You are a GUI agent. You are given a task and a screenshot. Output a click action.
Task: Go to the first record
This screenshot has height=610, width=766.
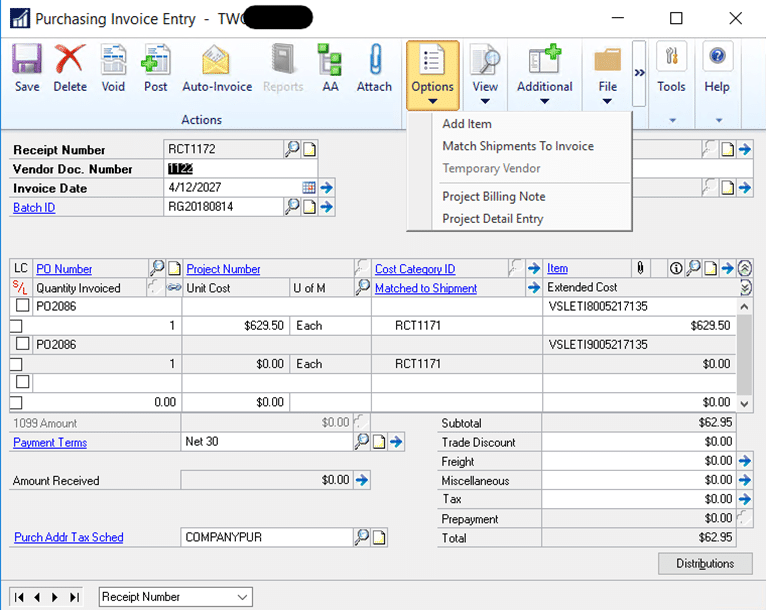19,597
